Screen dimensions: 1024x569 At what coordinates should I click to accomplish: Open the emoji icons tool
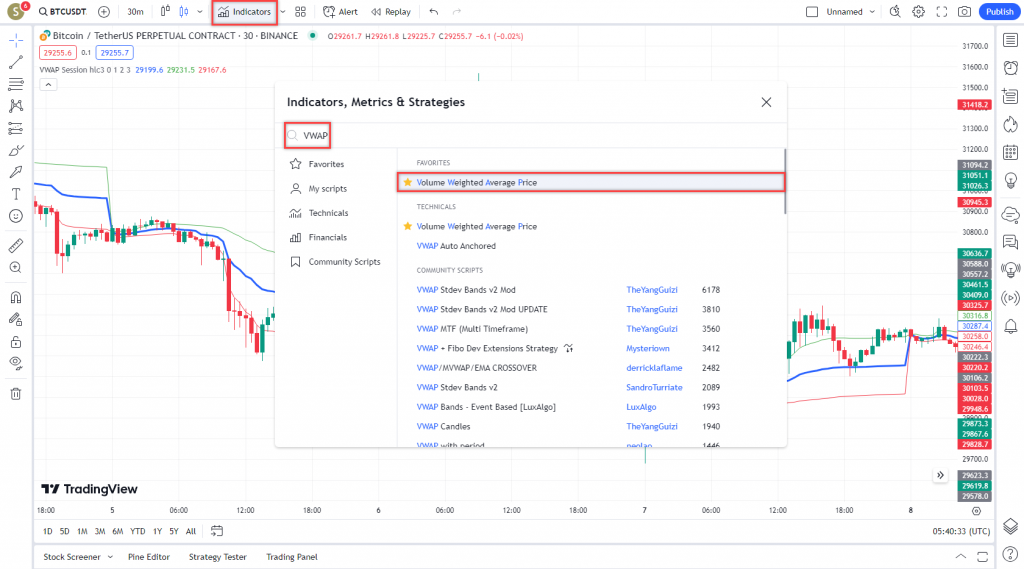point(16,216)
